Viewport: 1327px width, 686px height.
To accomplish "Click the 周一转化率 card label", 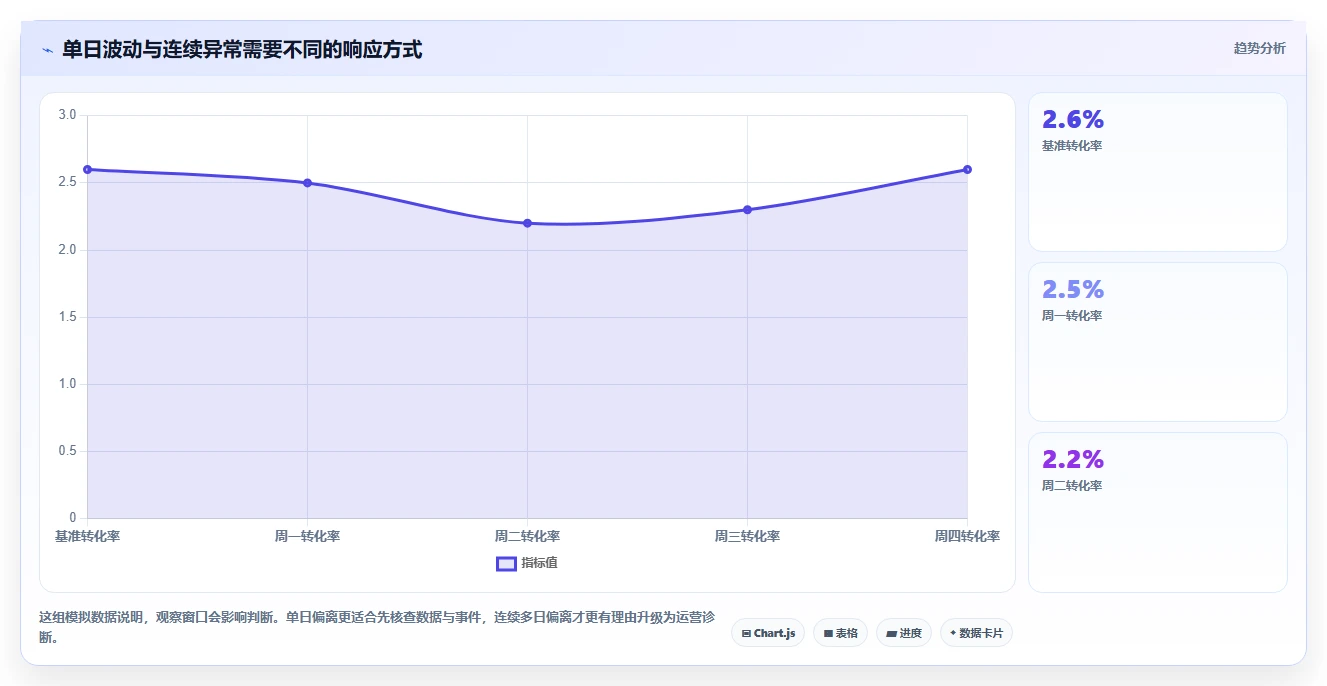I will [1072, 316].
